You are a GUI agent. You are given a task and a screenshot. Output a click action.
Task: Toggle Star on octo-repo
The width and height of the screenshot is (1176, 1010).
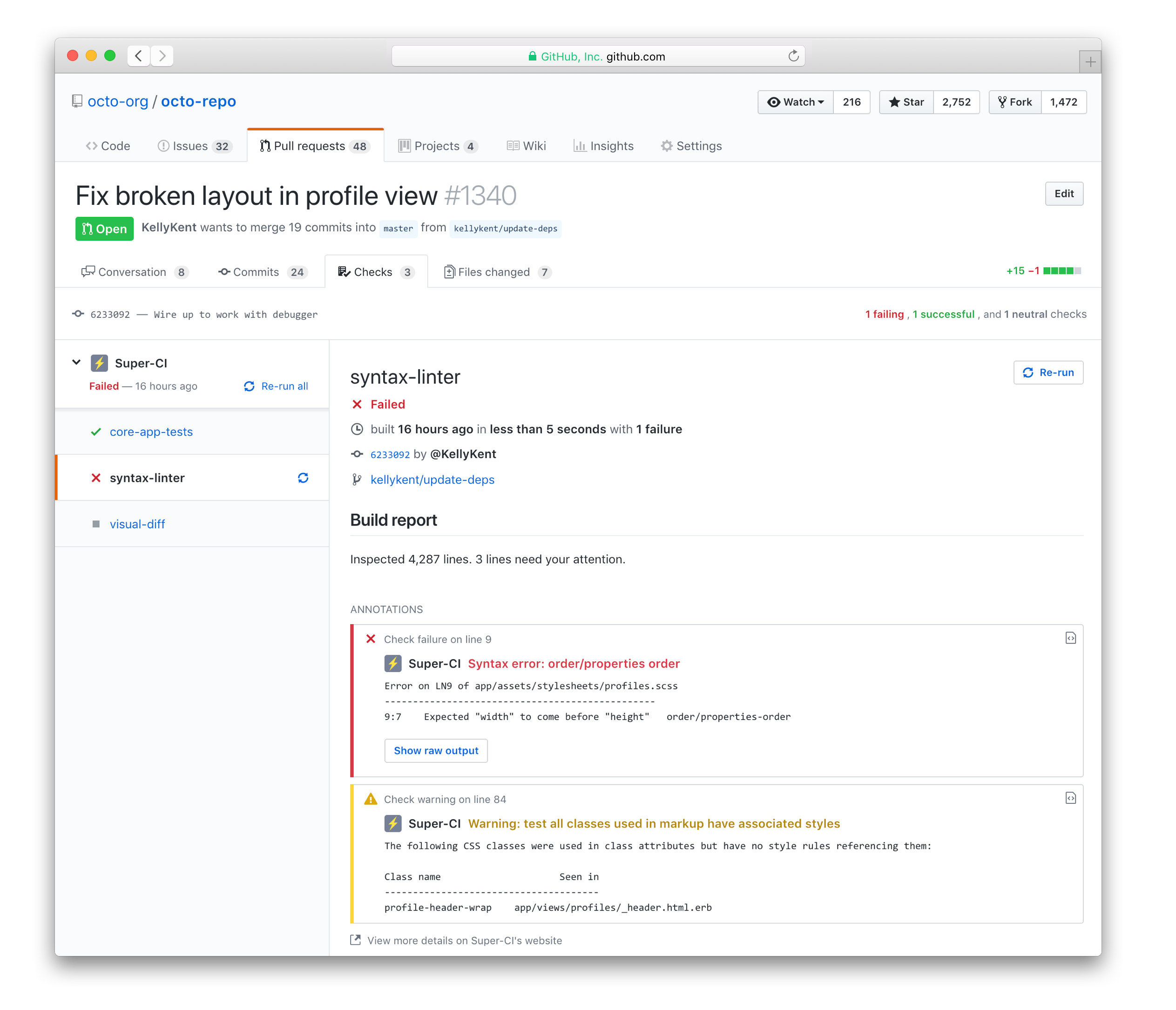[906, 102]
